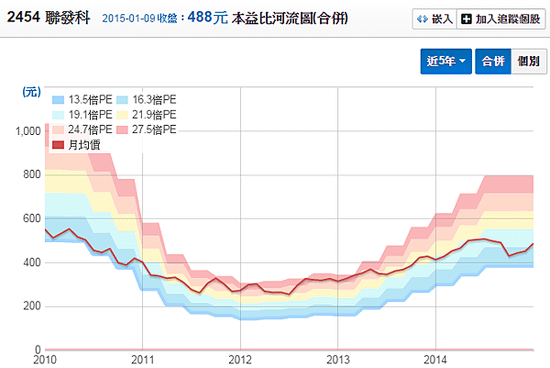
Task: Click the 2011 x-axis label
Action: tap(142, 360)
